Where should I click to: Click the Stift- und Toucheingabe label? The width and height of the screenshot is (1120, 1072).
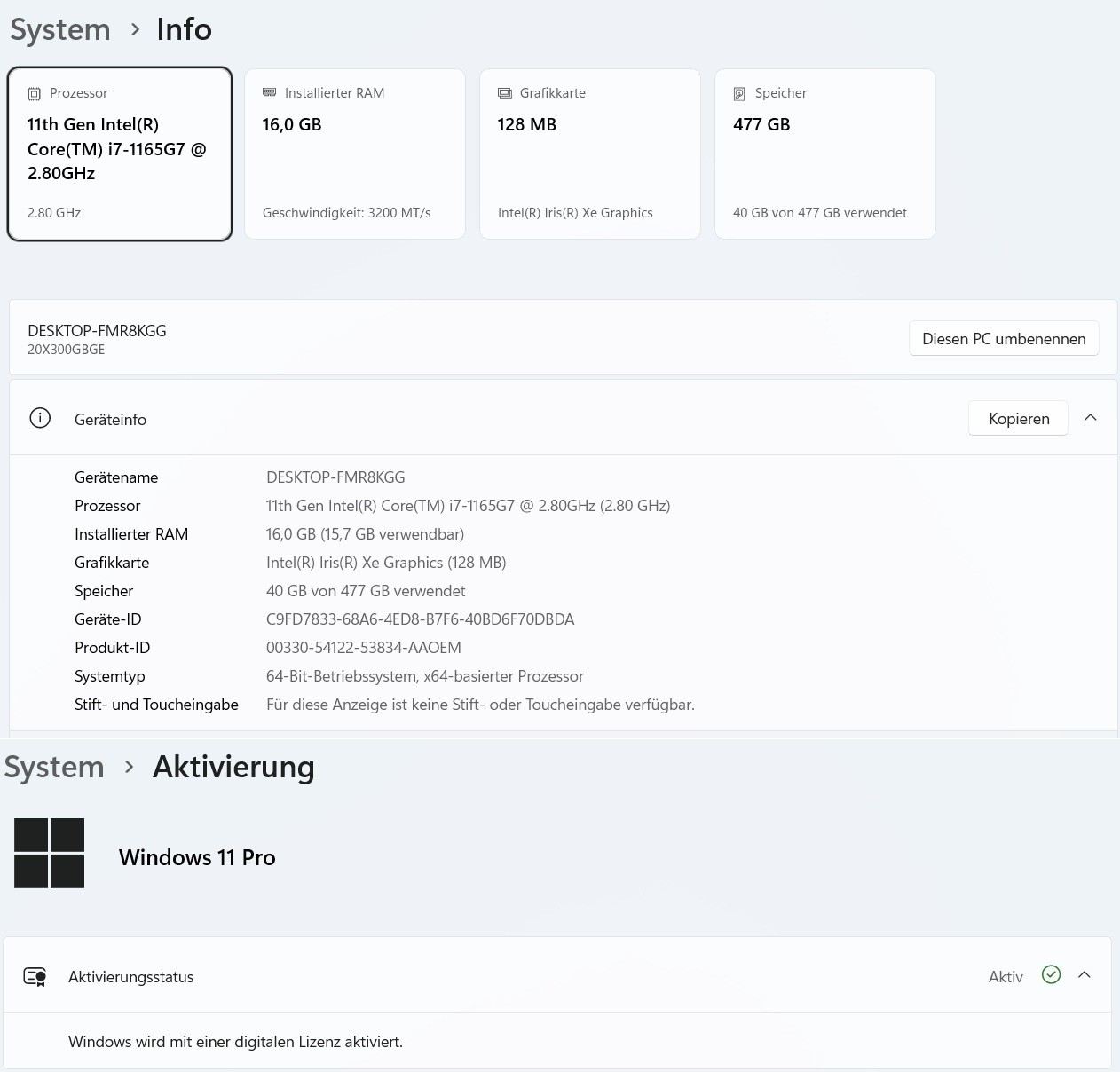pyautogui.click(x=156, y=705)
